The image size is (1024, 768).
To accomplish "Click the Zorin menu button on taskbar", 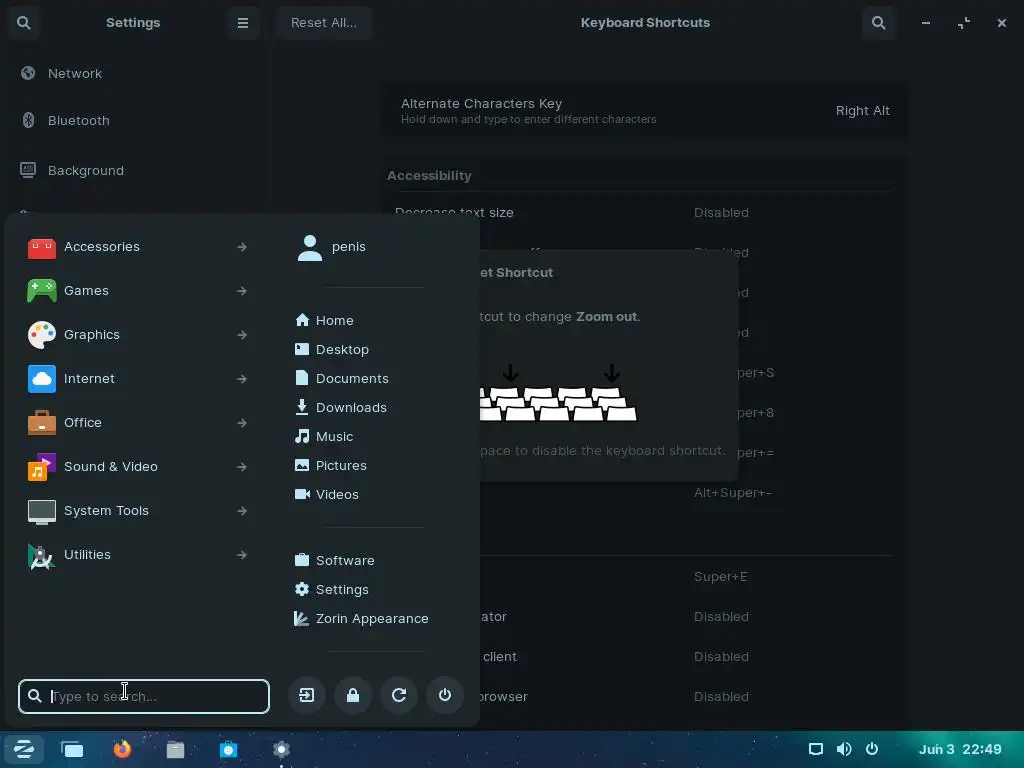I will [24, 749].
